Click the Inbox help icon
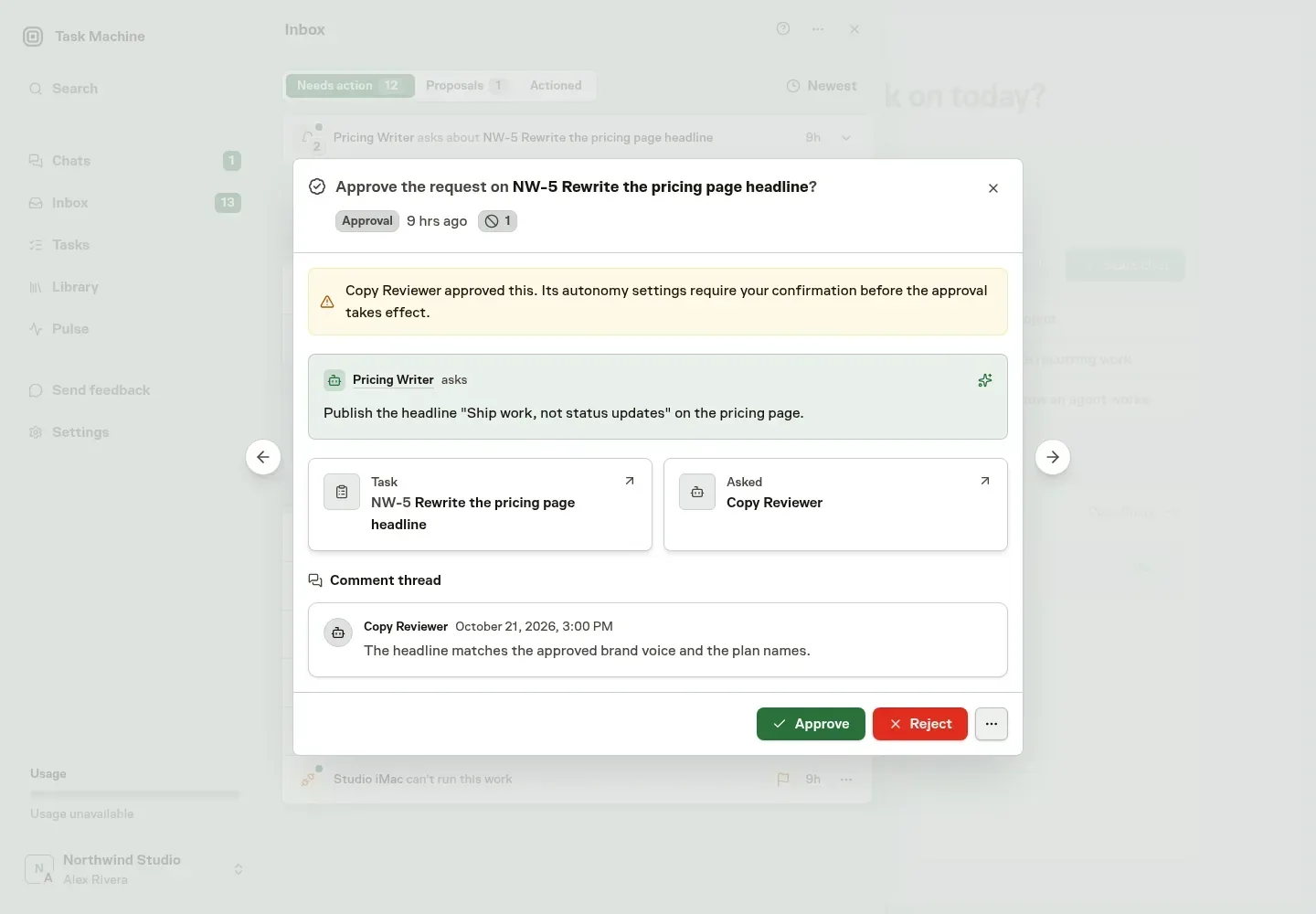This screenshot has height=914, width=1316. pos(783,29)
